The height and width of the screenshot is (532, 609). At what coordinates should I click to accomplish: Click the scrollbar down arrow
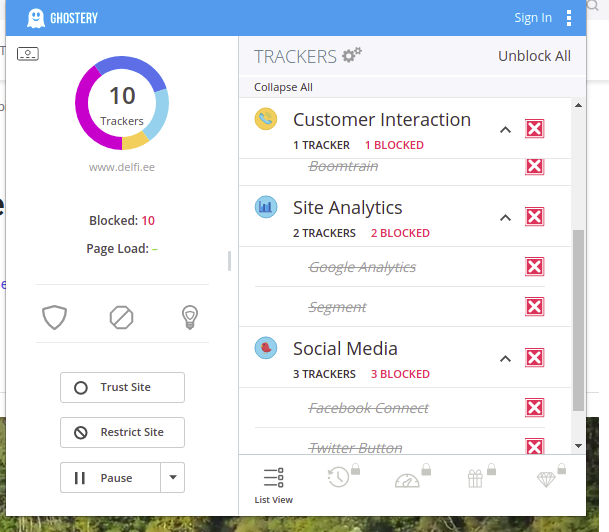pos(578,446)
